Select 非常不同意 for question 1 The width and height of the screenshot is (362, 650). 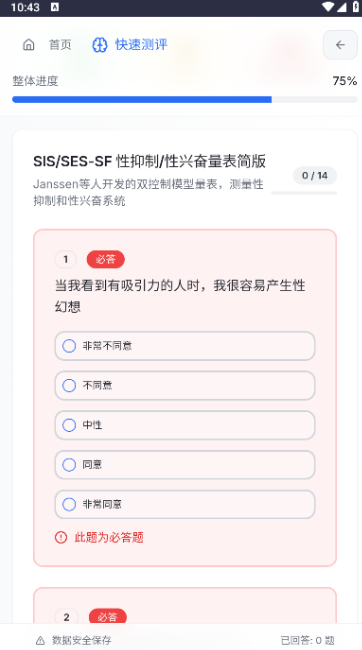(185, 346)
